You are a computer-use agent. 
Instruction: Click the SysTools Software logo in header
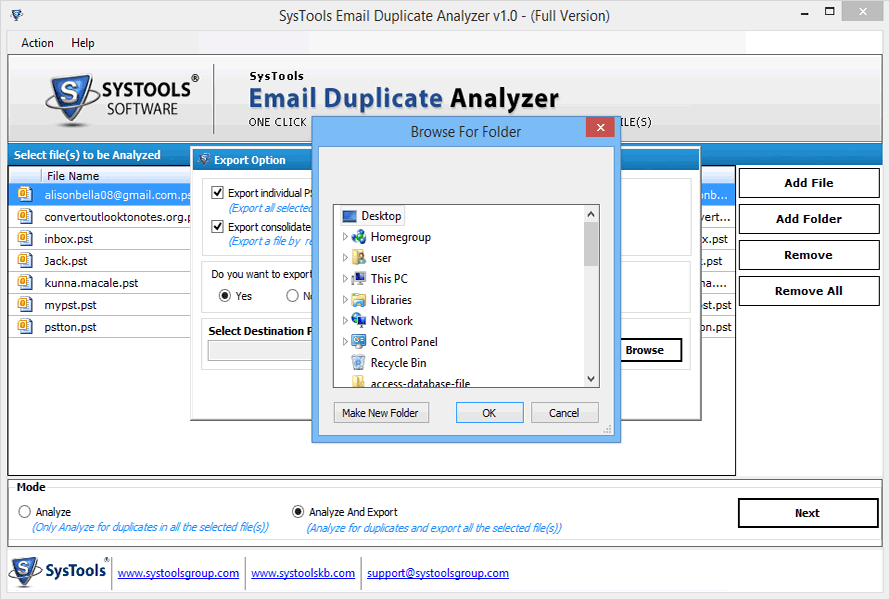[x=122, y=98]
